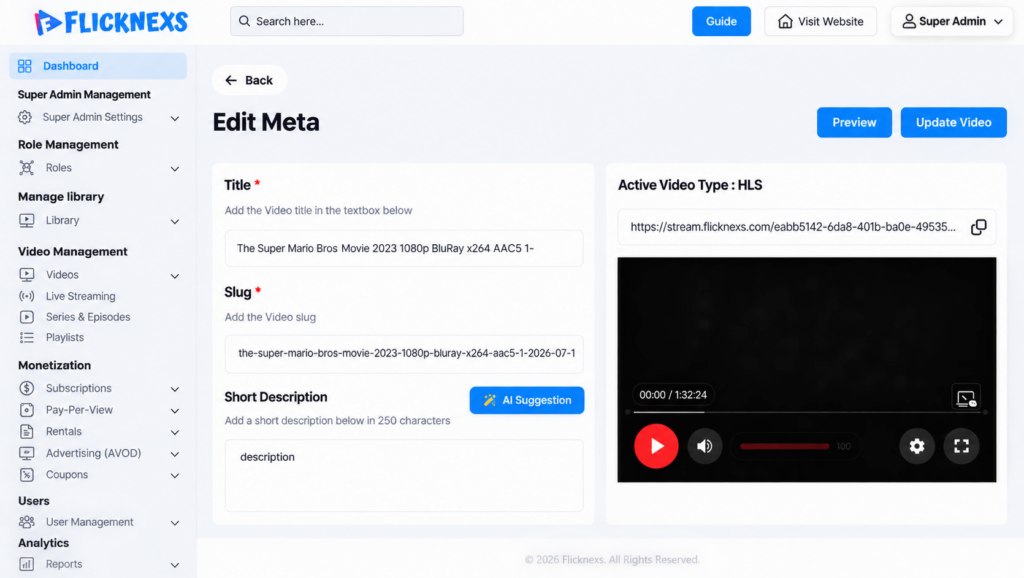Expand the Pay-Per-View chevron
Screen dimensions: 1024x578
click(175, 411)
